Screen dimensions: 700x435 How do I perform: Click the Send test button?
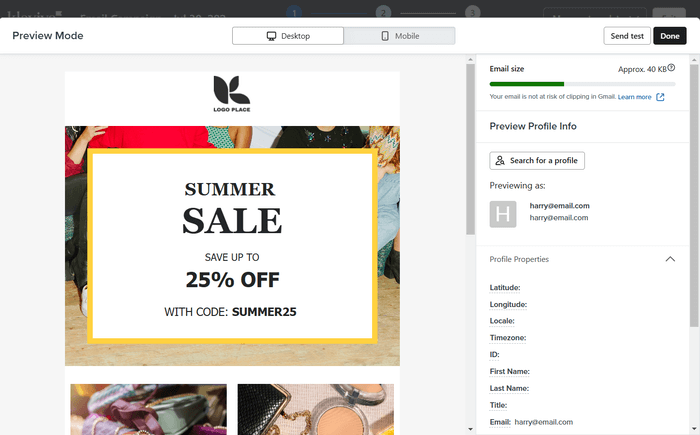click(627, 36)
